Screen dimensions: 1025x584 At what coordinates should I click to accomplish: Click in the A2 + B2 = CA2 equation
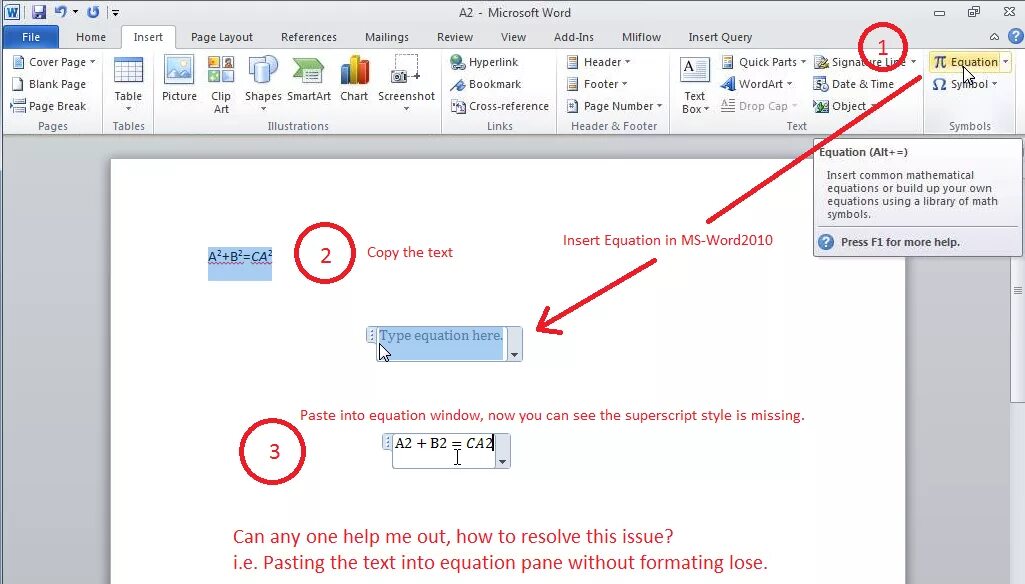444,443
